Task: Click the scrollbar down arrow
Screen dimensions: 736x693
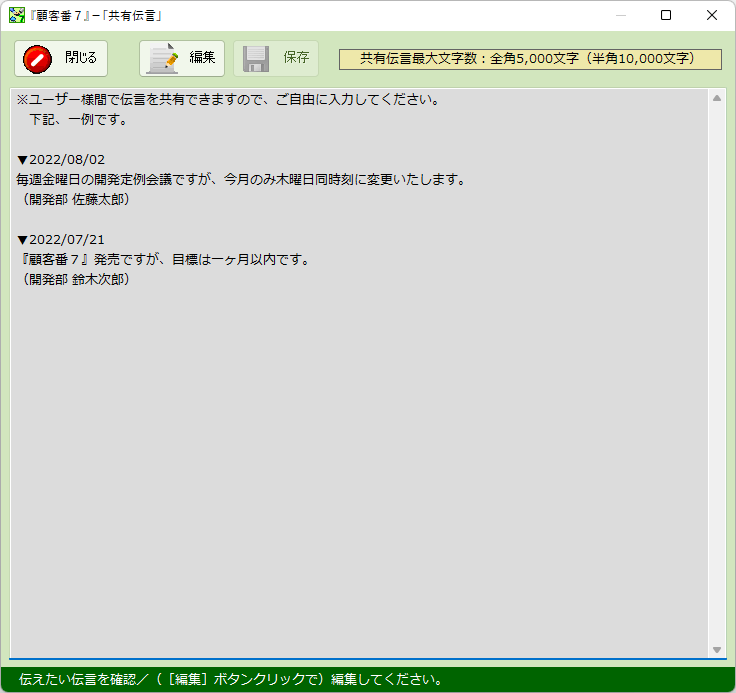Action: pyautogui.click(x=717, y=650)
